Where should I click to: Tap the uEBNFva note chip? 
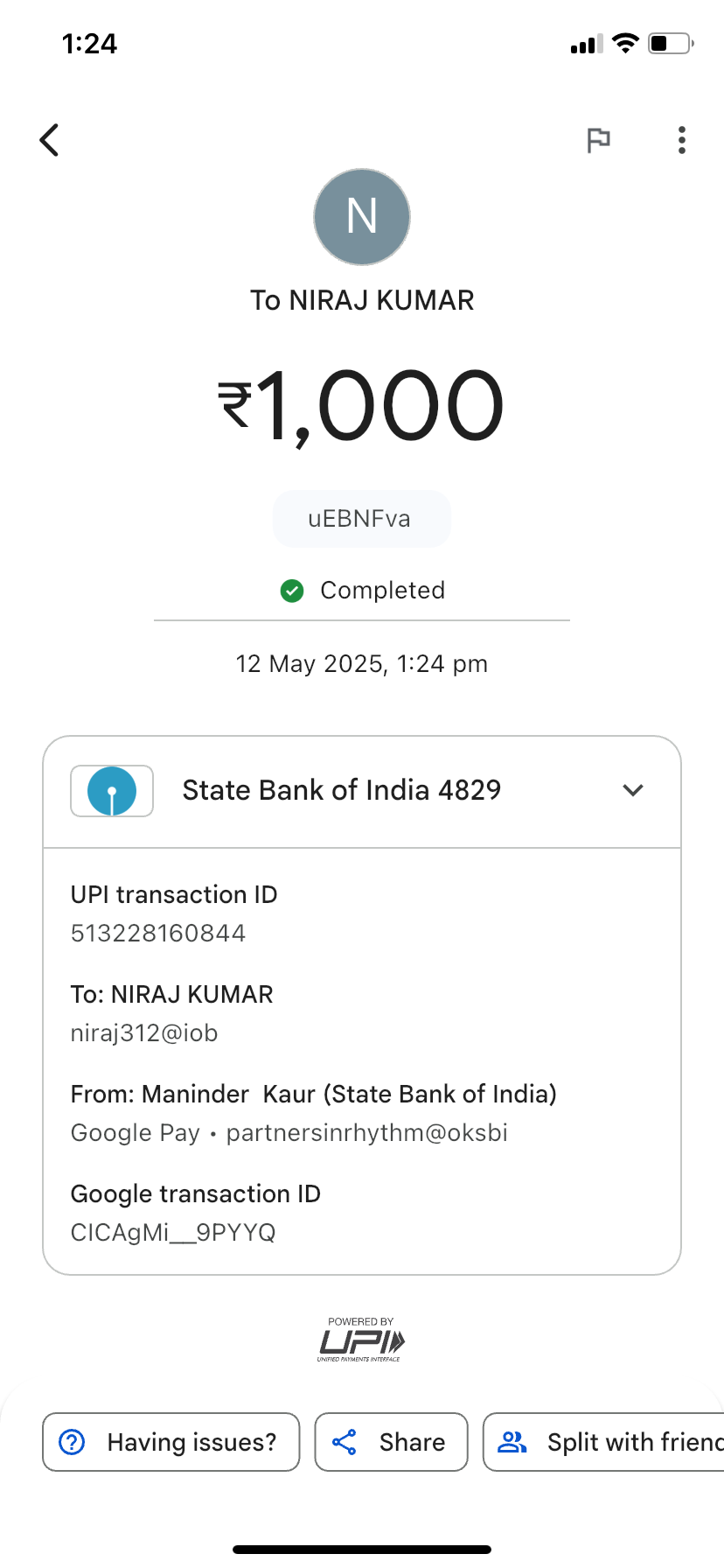(x=361, y=519)
